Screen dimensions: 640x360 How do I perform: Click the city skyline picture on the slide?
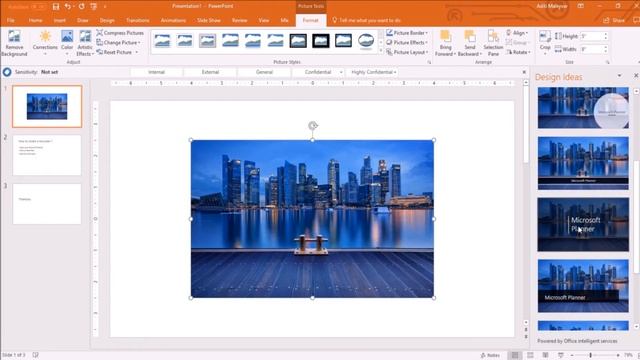coord(312,219)
